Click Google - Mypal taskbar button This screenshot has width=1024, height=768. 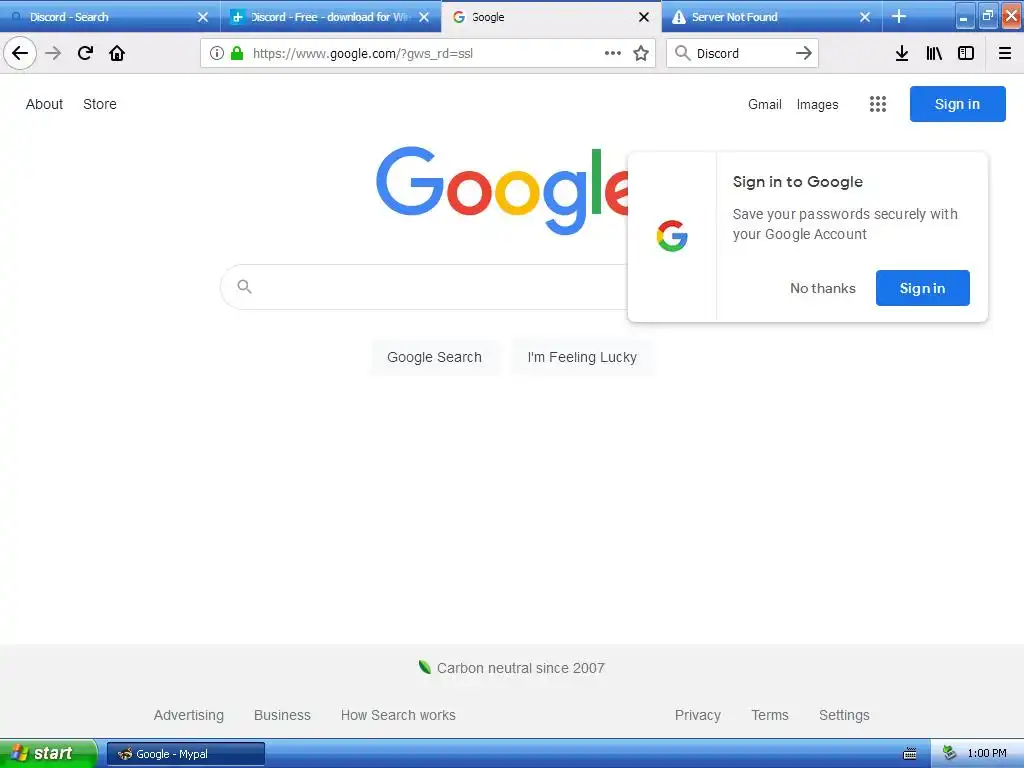pyautogui.click(x=185, y=754)
